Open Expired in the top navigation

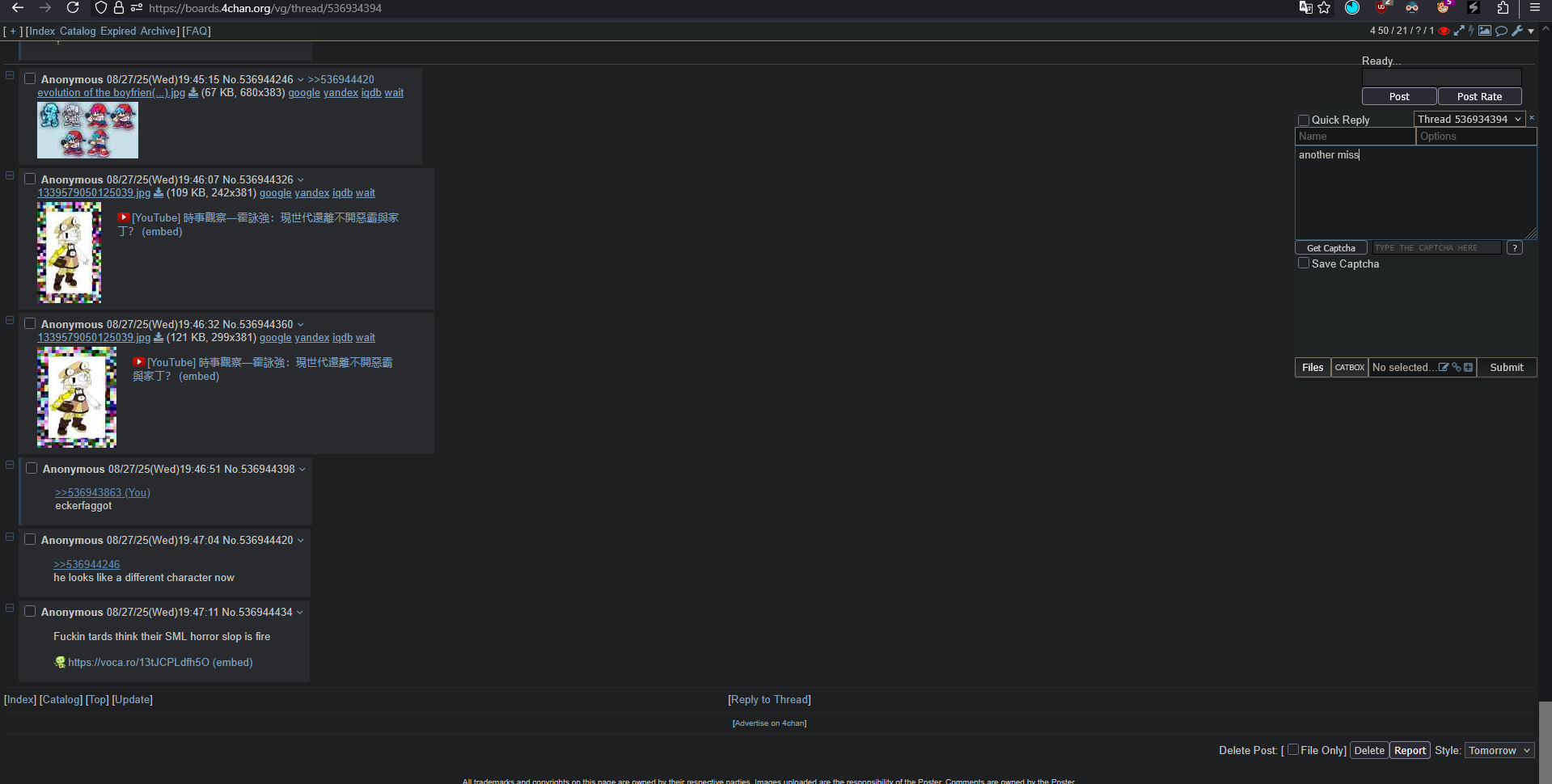[118, 32]
